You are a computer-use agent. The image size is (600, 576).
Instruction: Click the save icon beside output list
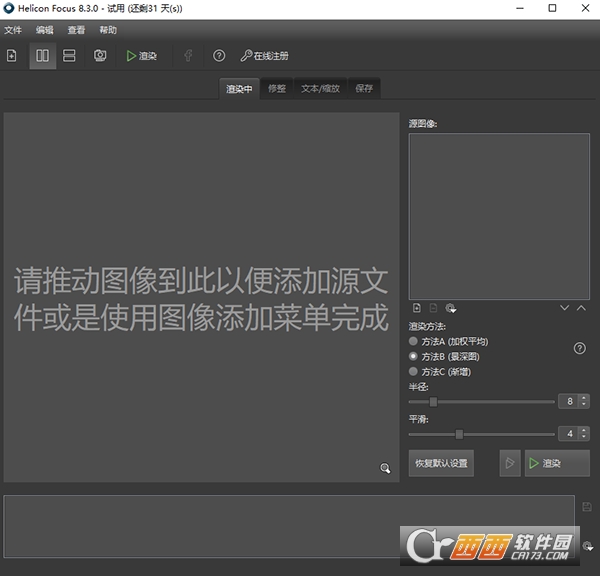pyautogui.click(x=587, y=507)
